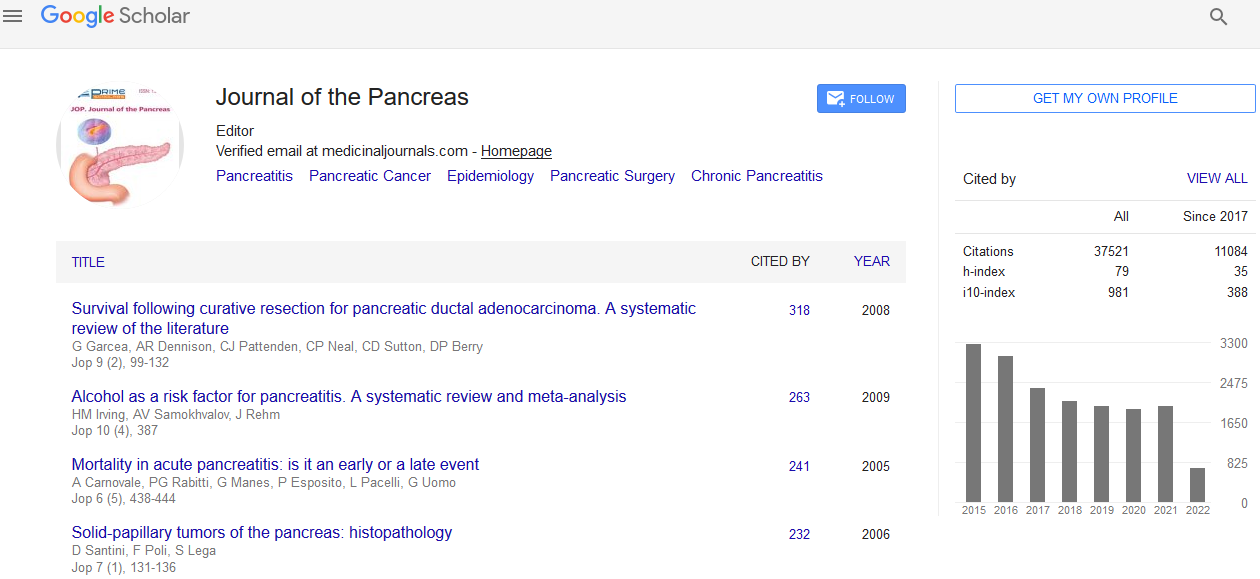This screenshot has height=579, width=1260.
Task: View all citation statistics
Action: tap(1216, 178)
